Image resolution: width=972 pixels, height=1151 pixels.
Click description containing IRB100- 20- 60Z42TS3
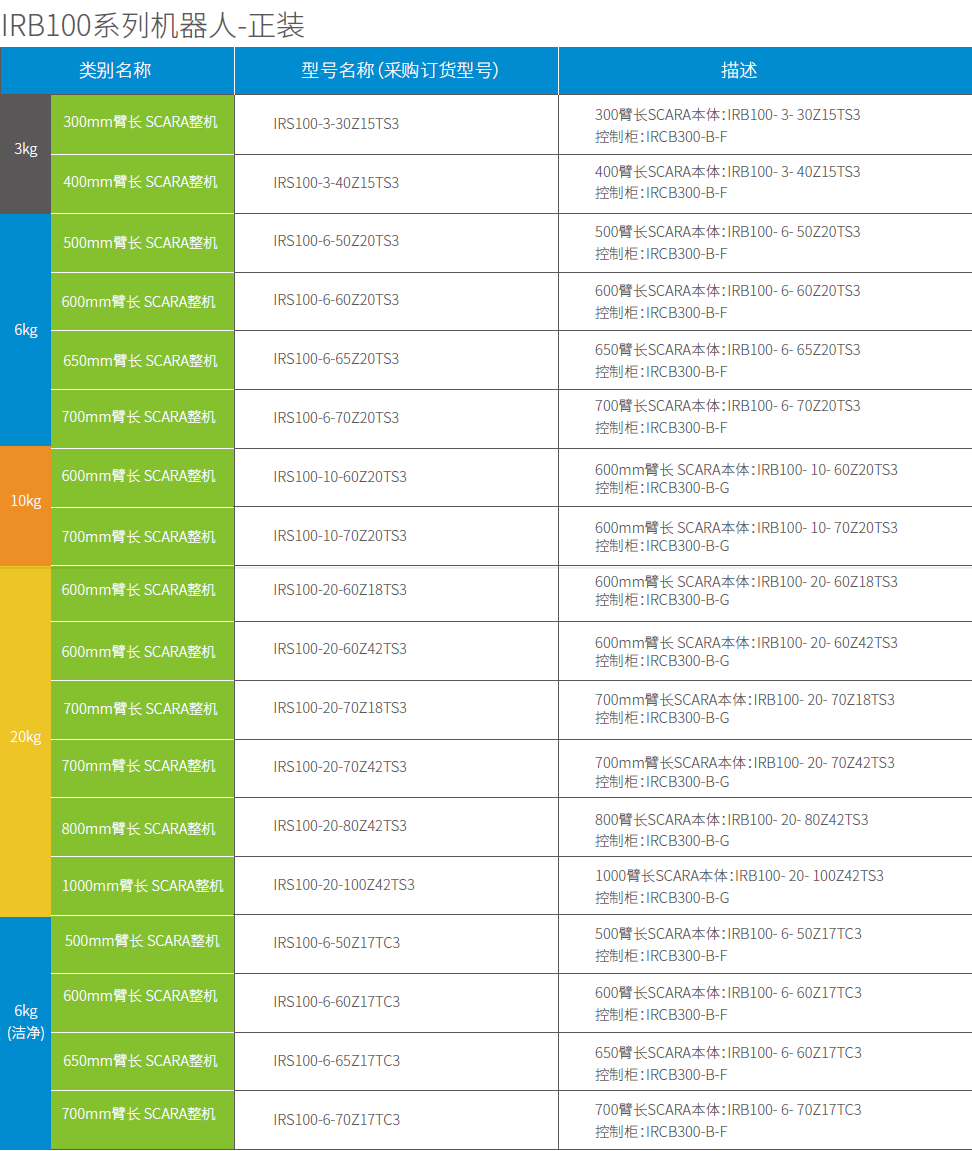[x=746, y=652]
